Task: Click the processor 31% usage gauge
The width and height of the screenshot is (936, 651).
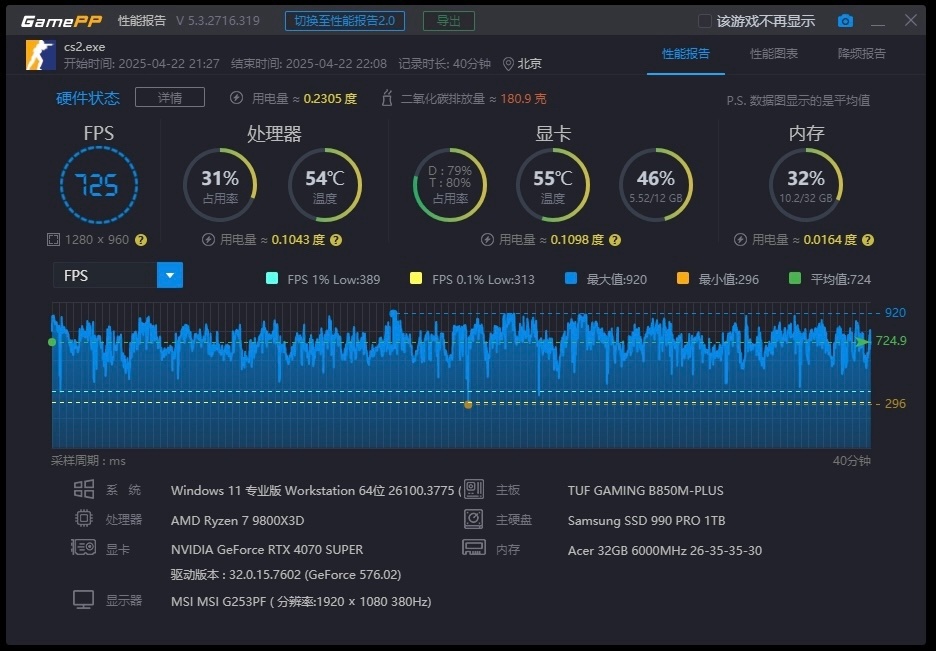Action: tap(220, 185)
